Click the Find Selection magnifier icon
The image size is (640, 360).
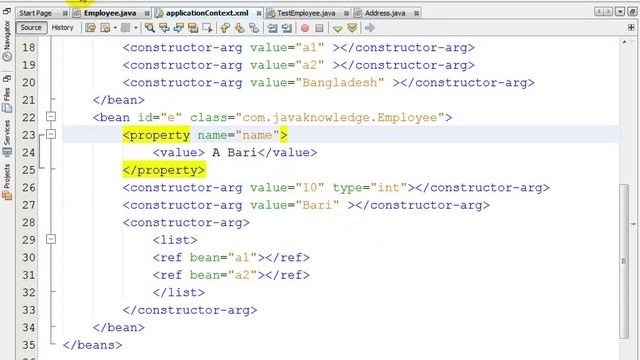(x=150, y=28)
